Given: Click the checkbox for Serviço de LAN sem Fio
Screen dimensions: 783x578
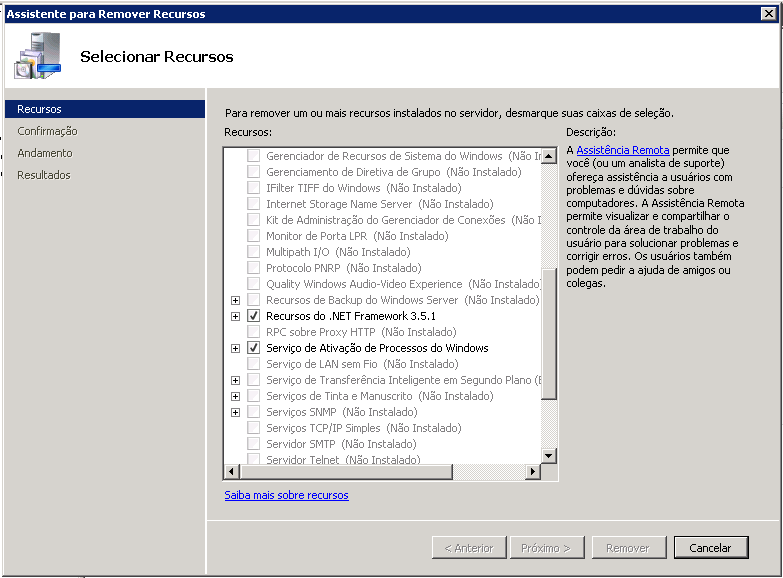Looking at the screenshot, I should coord(254,364).
